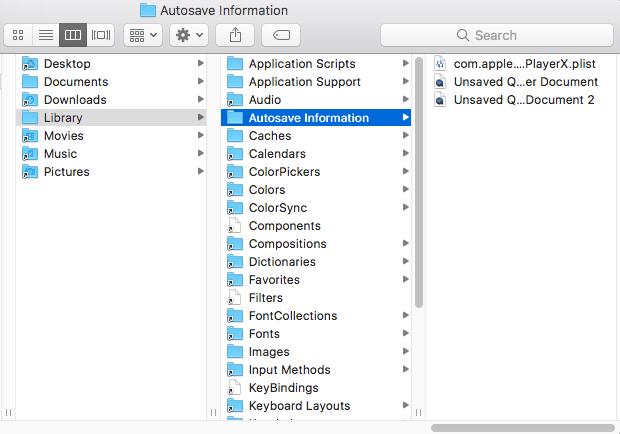Click the Autosave Information title folder icon
This screenshot has height=434, width=620.
(148, 11)
